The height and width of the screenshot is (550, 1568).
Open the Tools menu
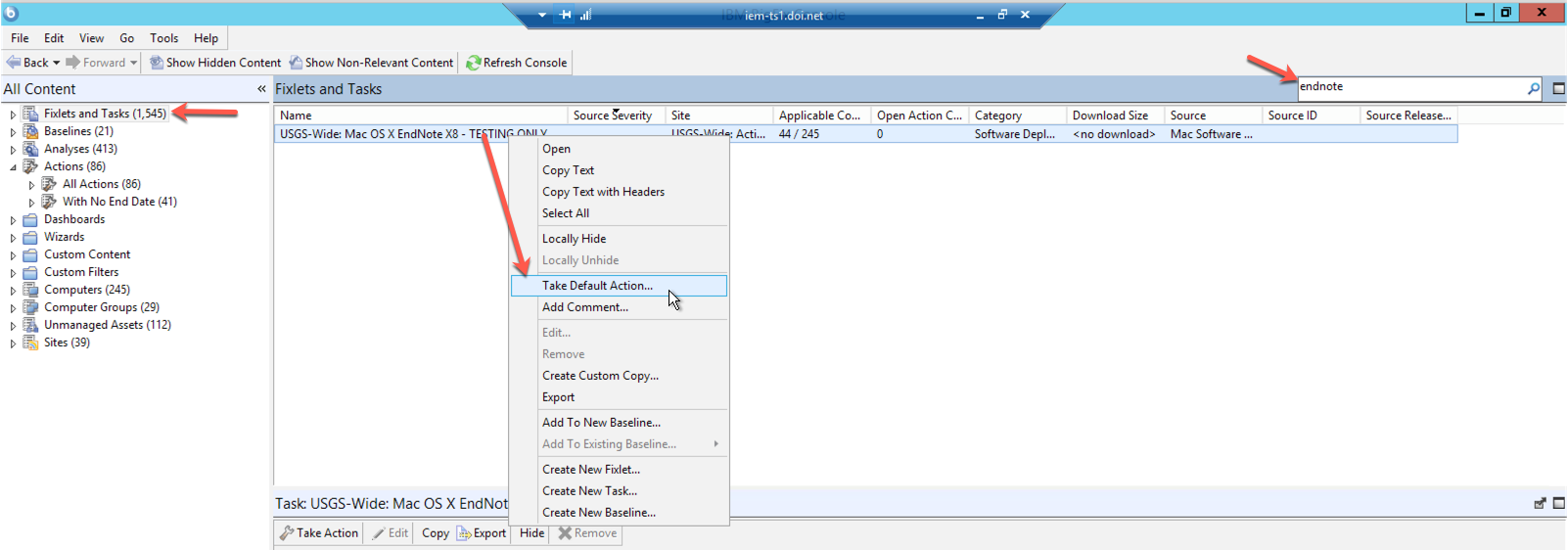coord(164,38)
